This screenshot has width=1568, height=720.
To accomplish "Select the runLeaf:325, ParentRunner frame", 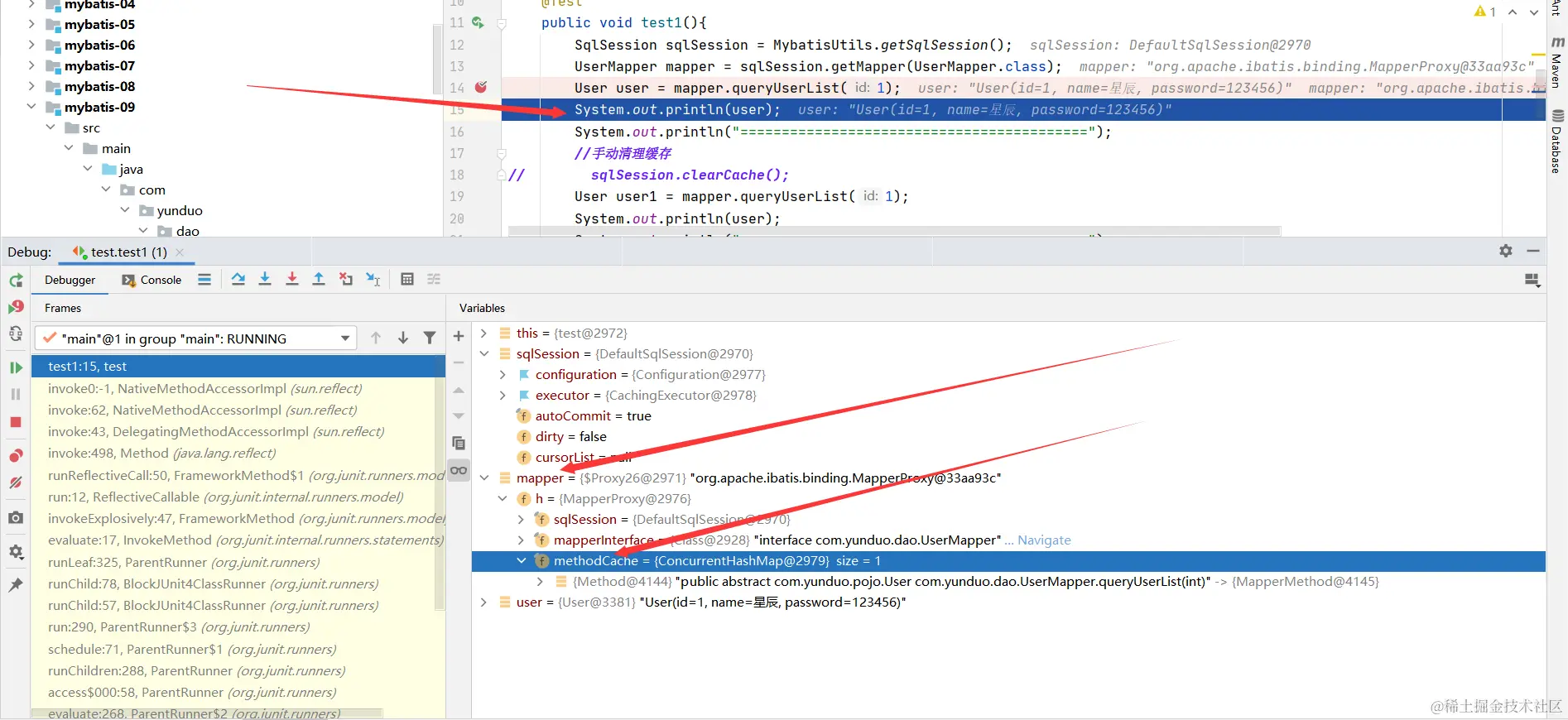I will [238, 563].
